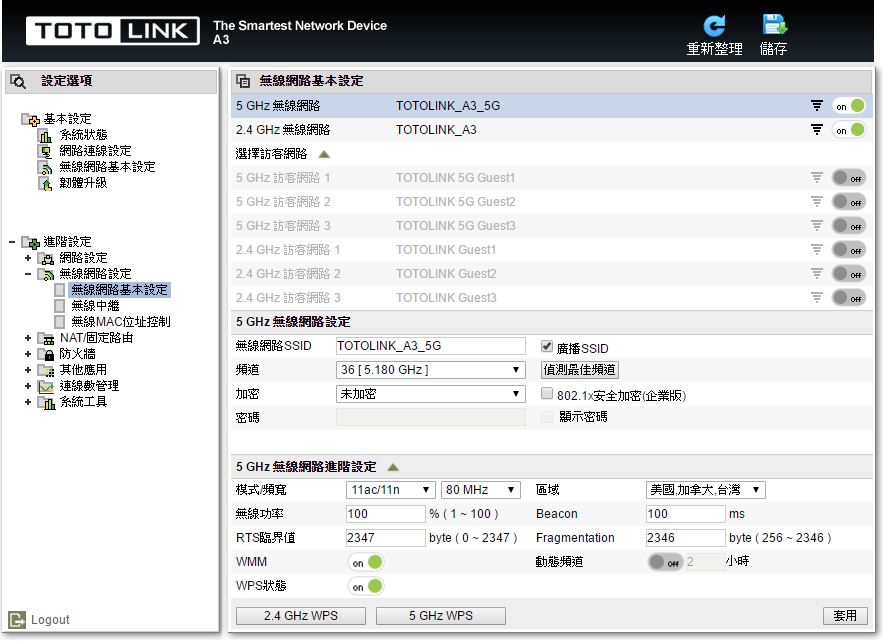Click the Logout link
Image resolution: width=885 pixels, height=641 pixels.
click(x=50, y=620)
